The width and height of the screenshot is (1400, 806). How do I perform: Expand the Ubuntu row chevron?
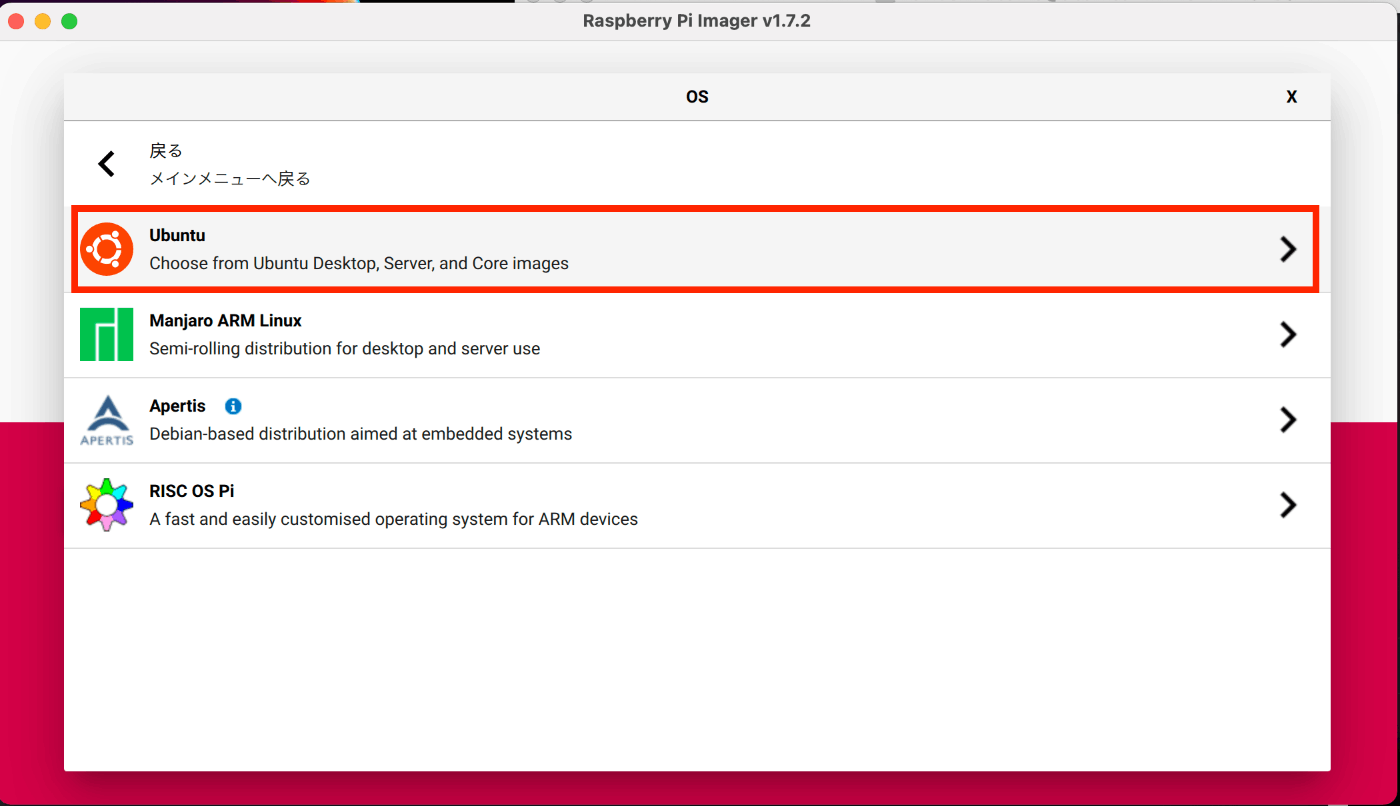(1288, 249)
